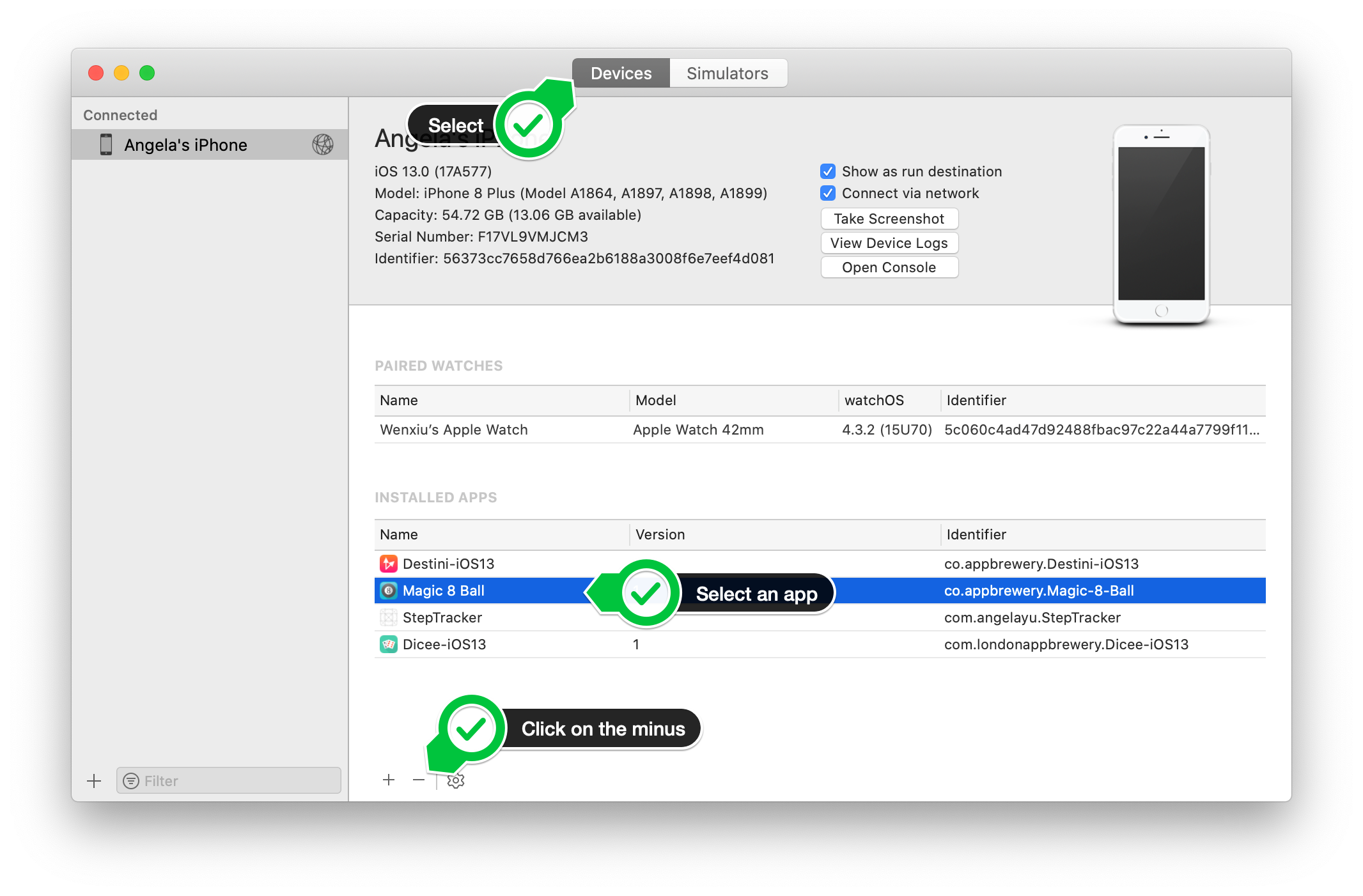Click the Model: iPhone 8 Plus line
Image resolution: width=1363 pixels, height=896 pixels.
coord(571,193)
